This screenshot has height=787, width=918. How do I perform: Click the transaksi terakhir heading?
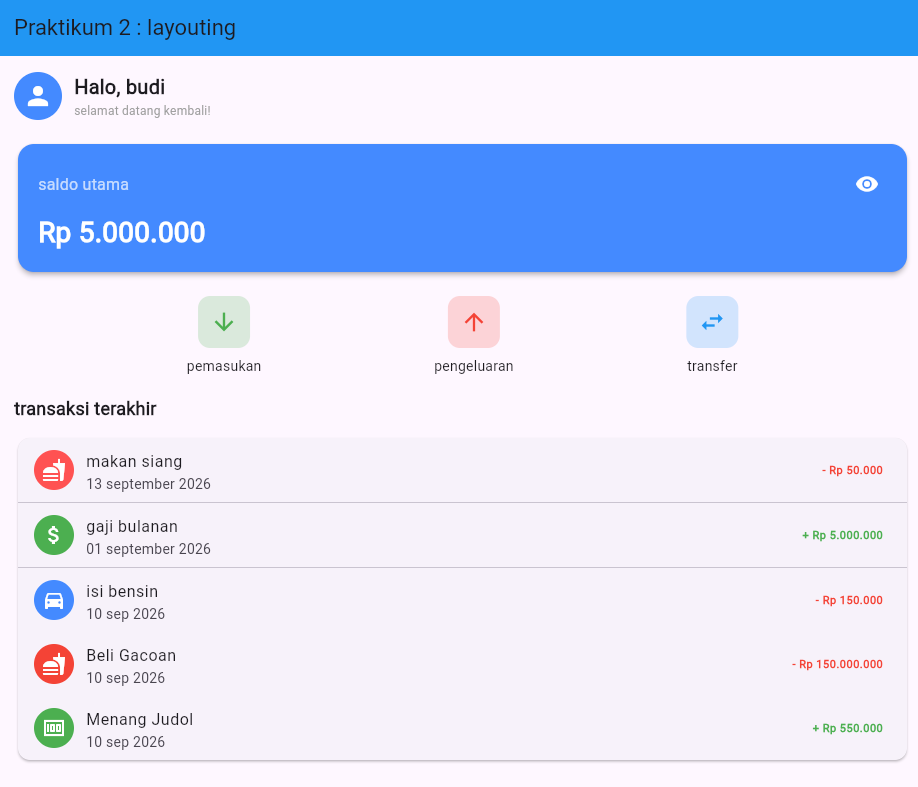85,409
